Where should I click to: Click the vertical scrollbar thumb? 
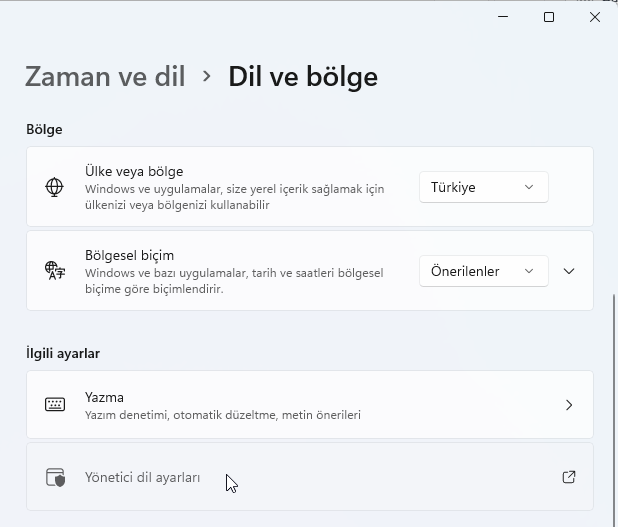[x=614, y=410]
